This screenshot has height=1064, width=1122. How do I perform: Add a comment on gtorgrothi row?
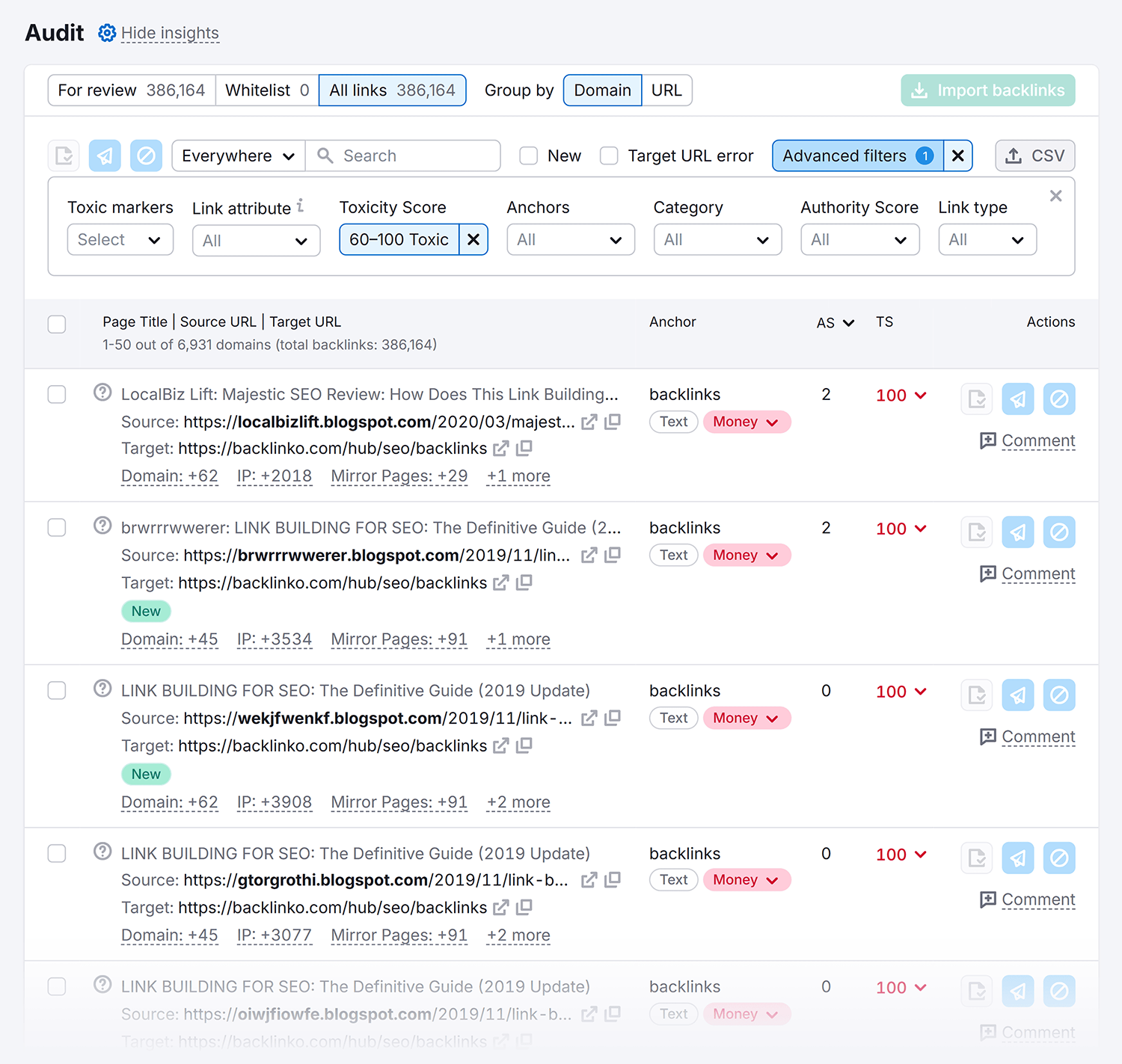coord(1028,900)
